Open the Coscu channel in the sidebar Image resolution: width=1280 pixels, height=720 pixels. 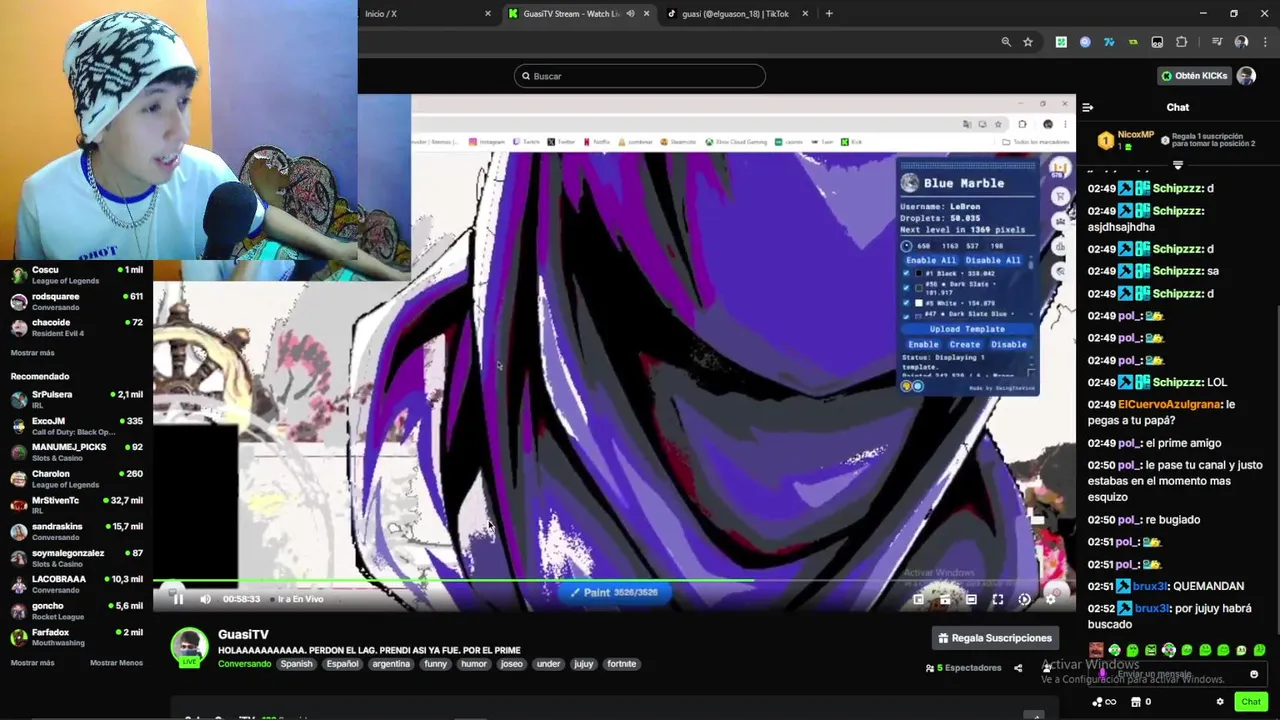coord(75,273)
